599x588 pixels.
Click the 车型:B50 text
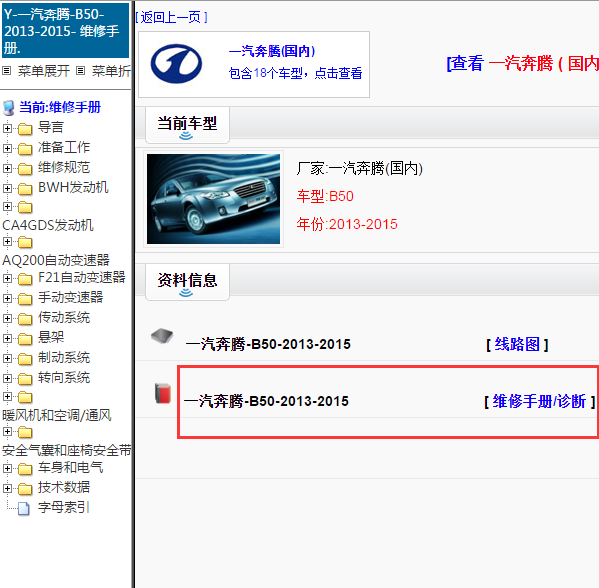325,196
